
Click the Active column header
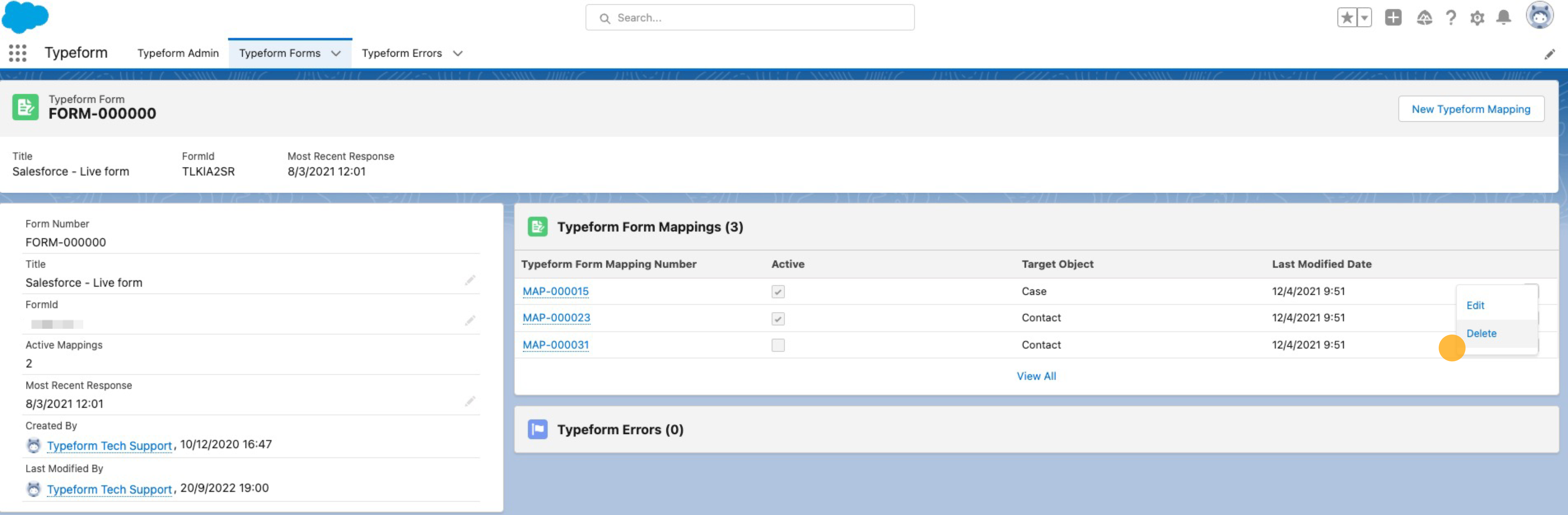[x=788, y=264]
